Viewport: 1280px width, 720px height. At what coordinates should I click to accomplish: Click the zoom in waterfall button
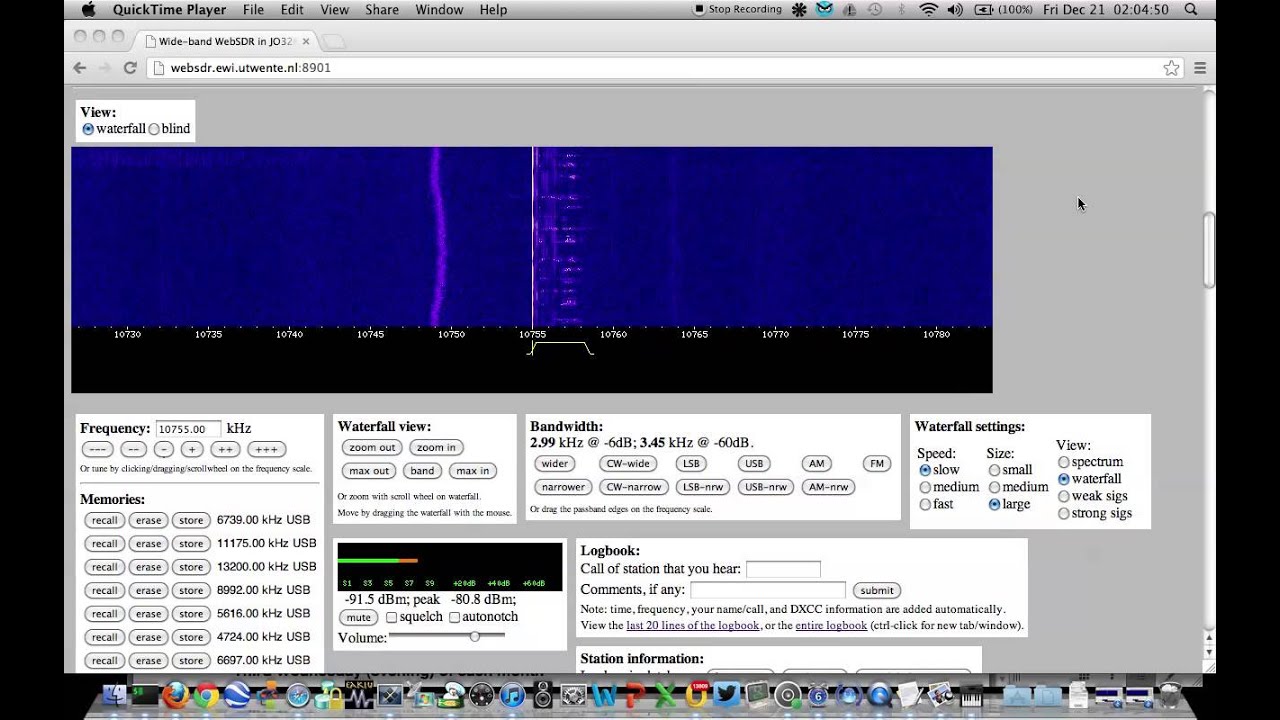coord(436,447)
